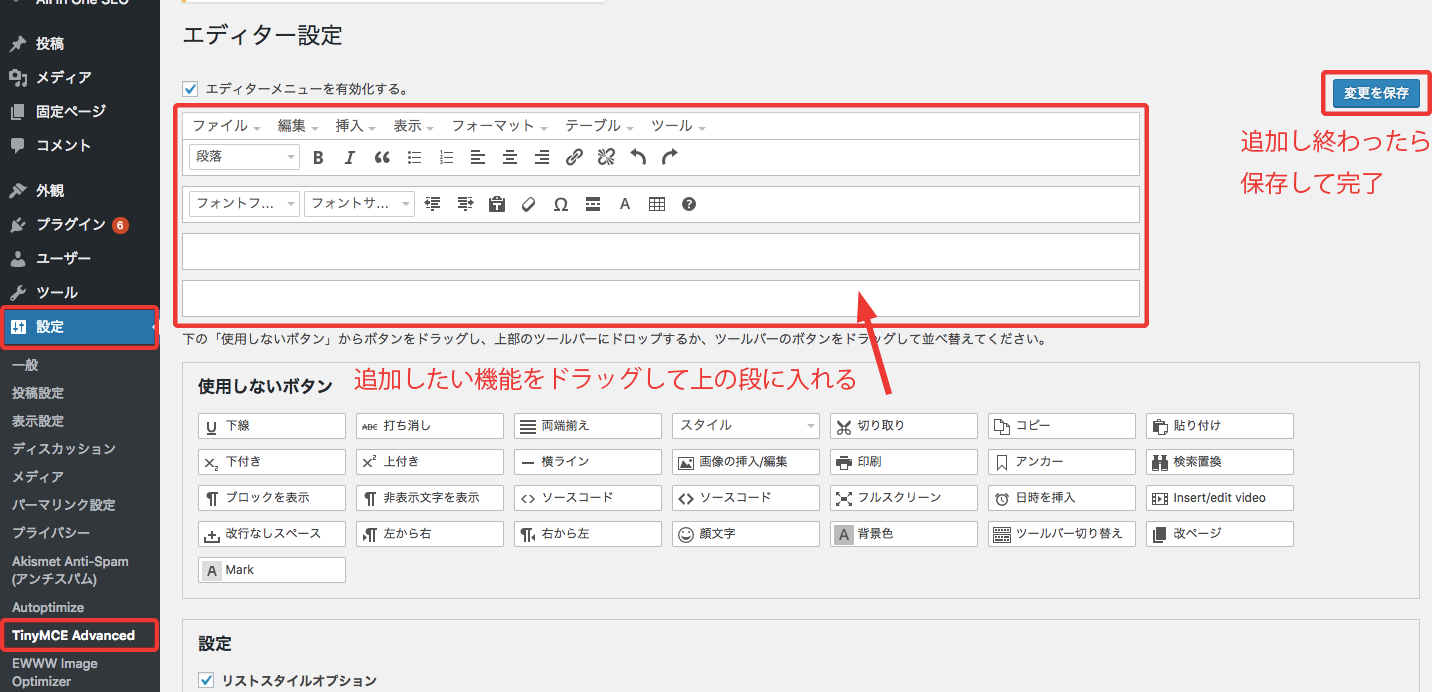Click the Italic formatting icon
The width and height of the screenshot is (1432, 692).
click(x=350, y=157)
